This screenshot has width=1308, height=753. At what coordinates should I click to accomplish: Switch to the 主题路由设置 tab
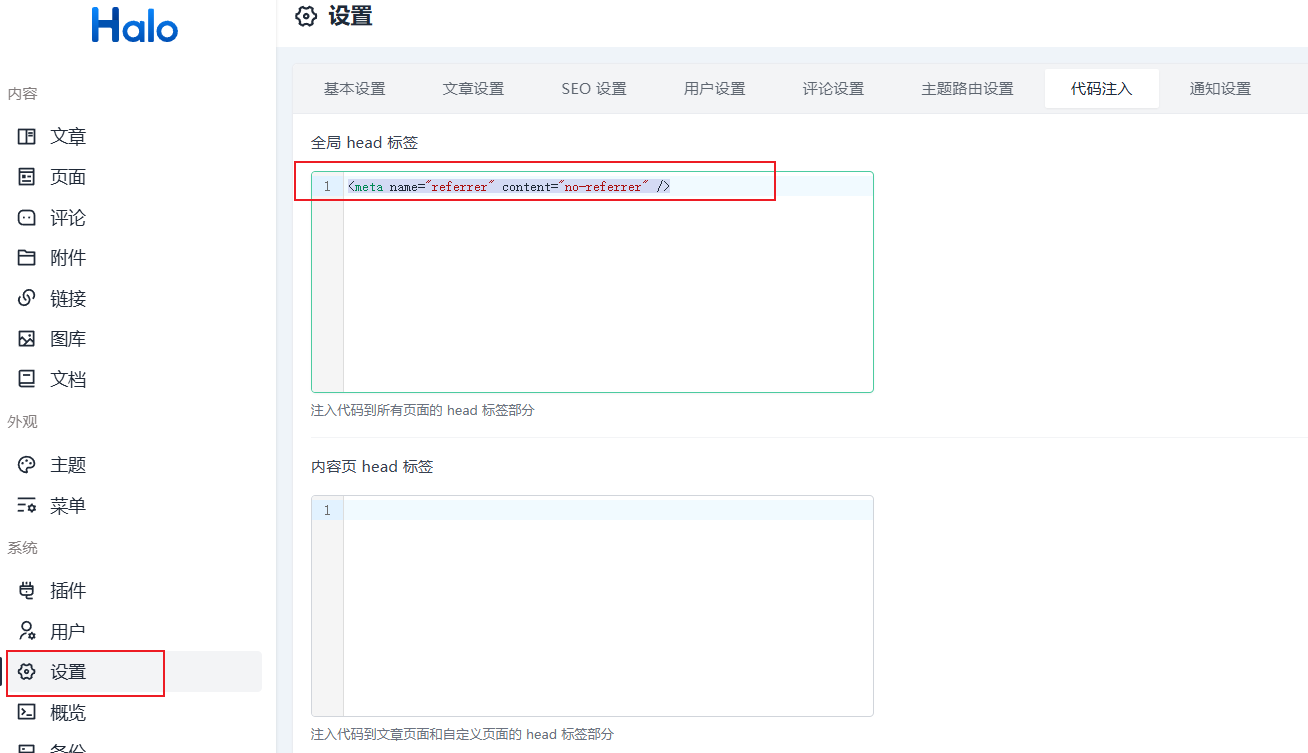[967, 89]
